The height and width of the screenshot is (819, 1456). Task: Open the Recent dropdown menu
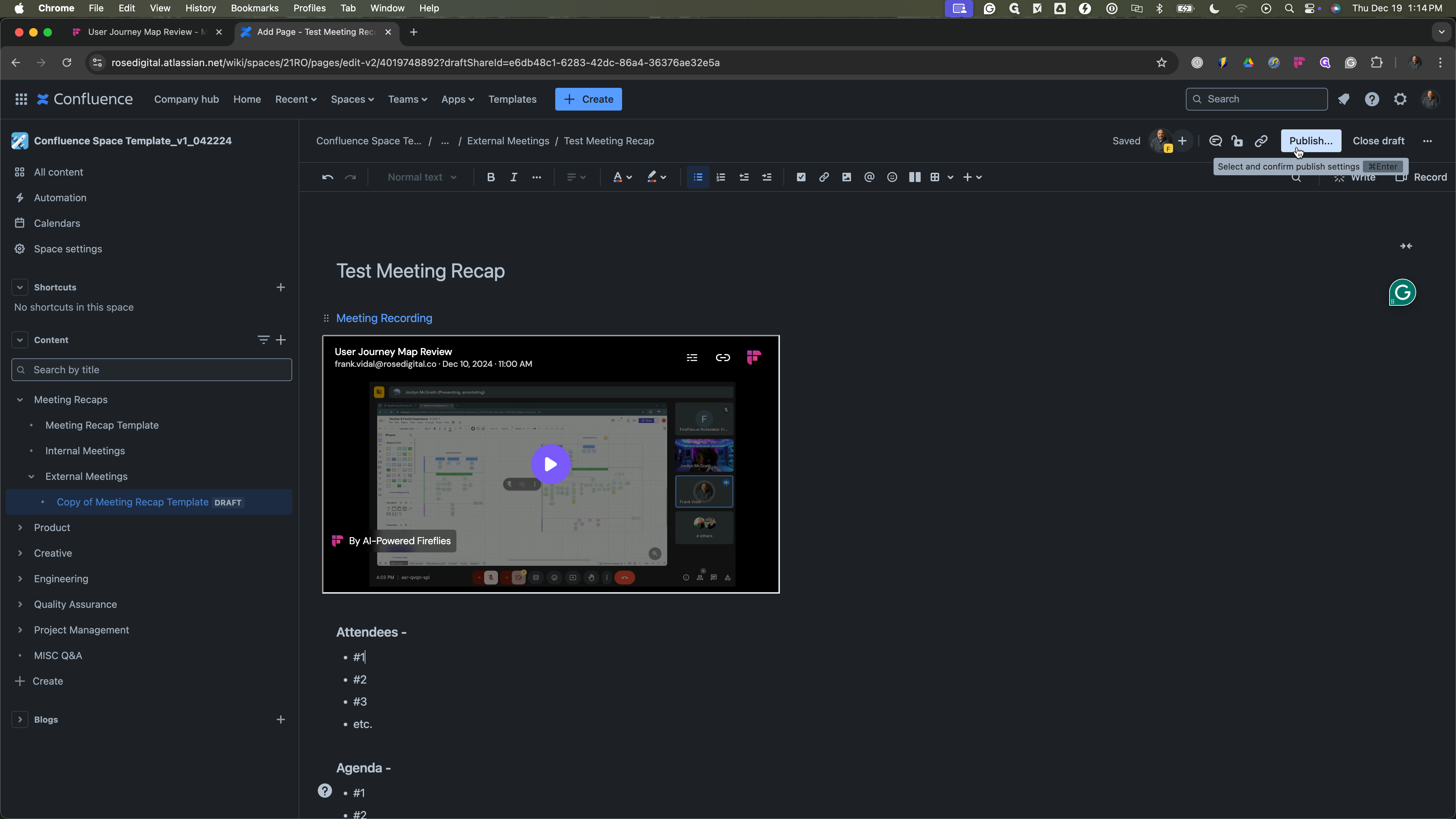tap(296, 100)
